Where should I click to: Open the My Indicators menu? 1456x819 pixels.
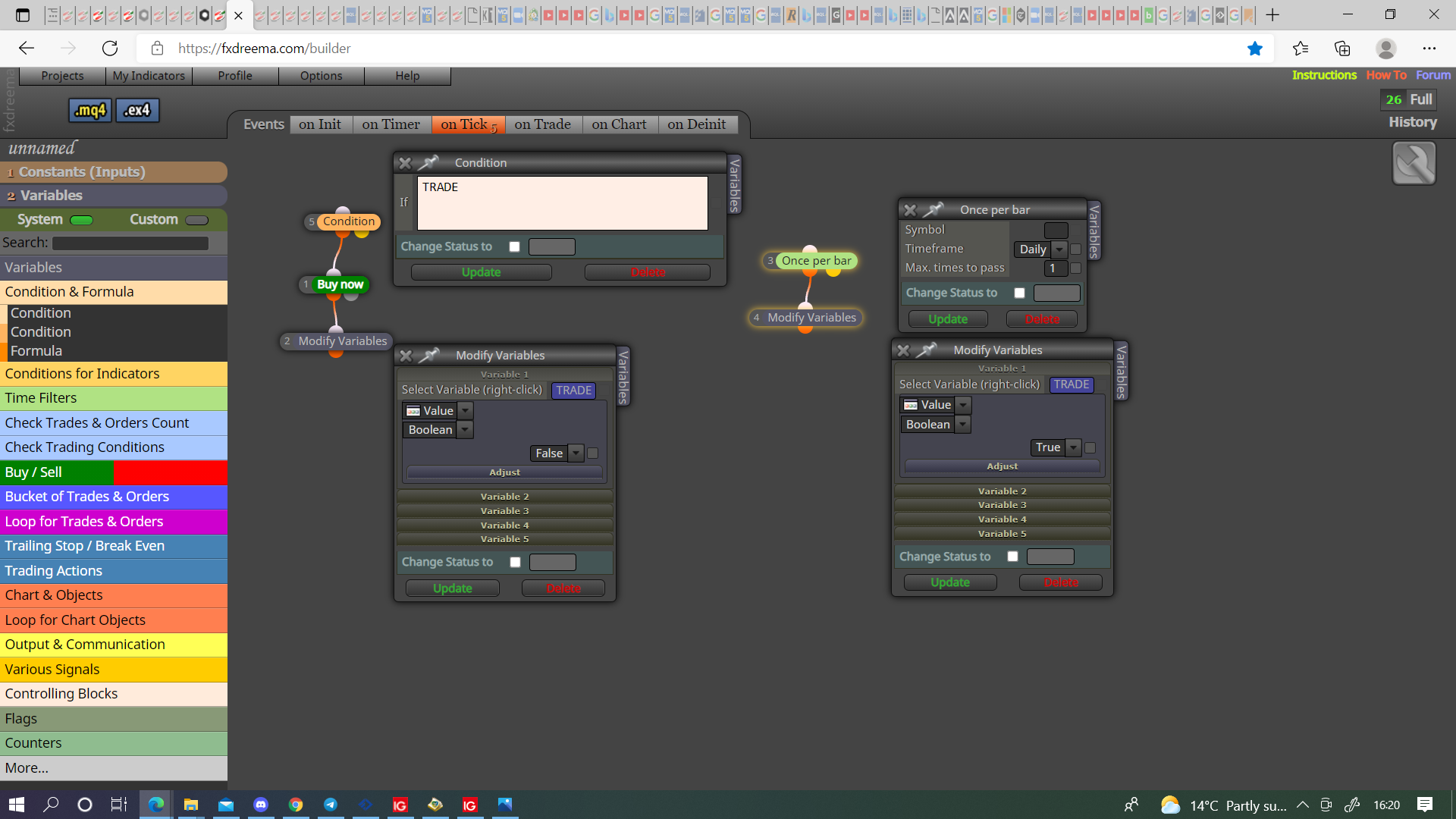tap(149, 76)
